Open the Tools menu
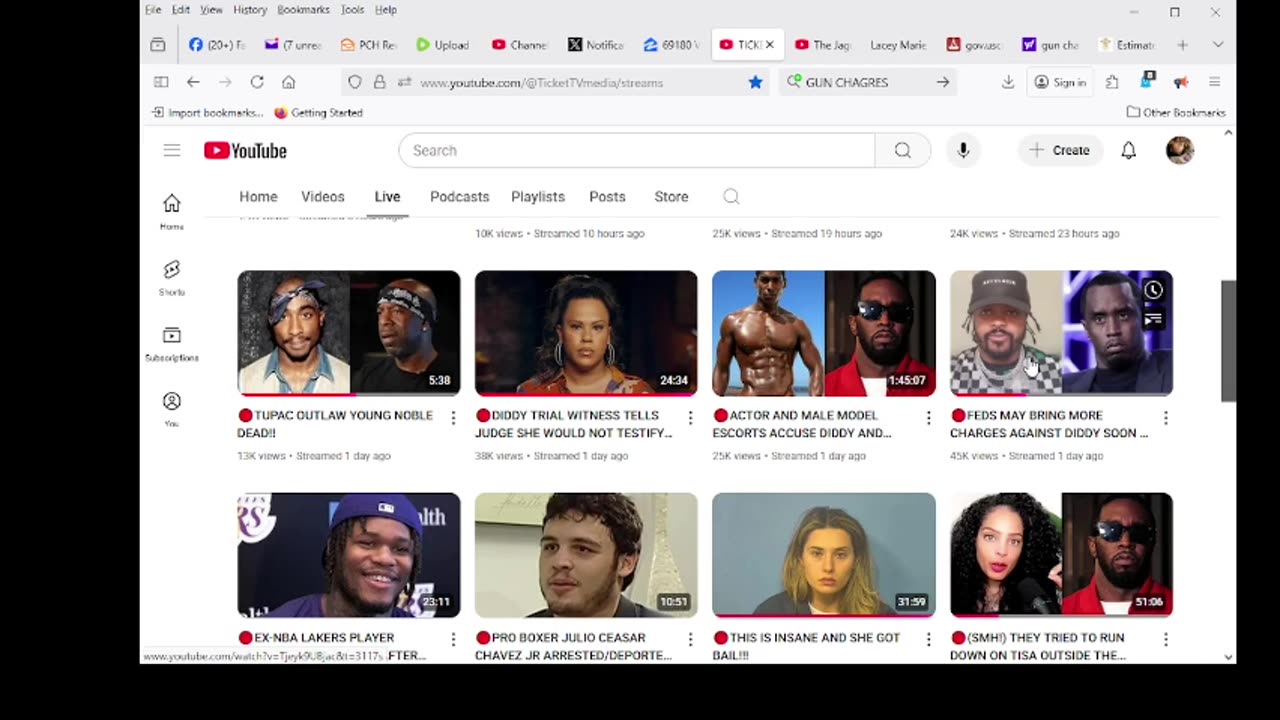The width and height of the screenshot is (1280, 720). tap(352, 10)
